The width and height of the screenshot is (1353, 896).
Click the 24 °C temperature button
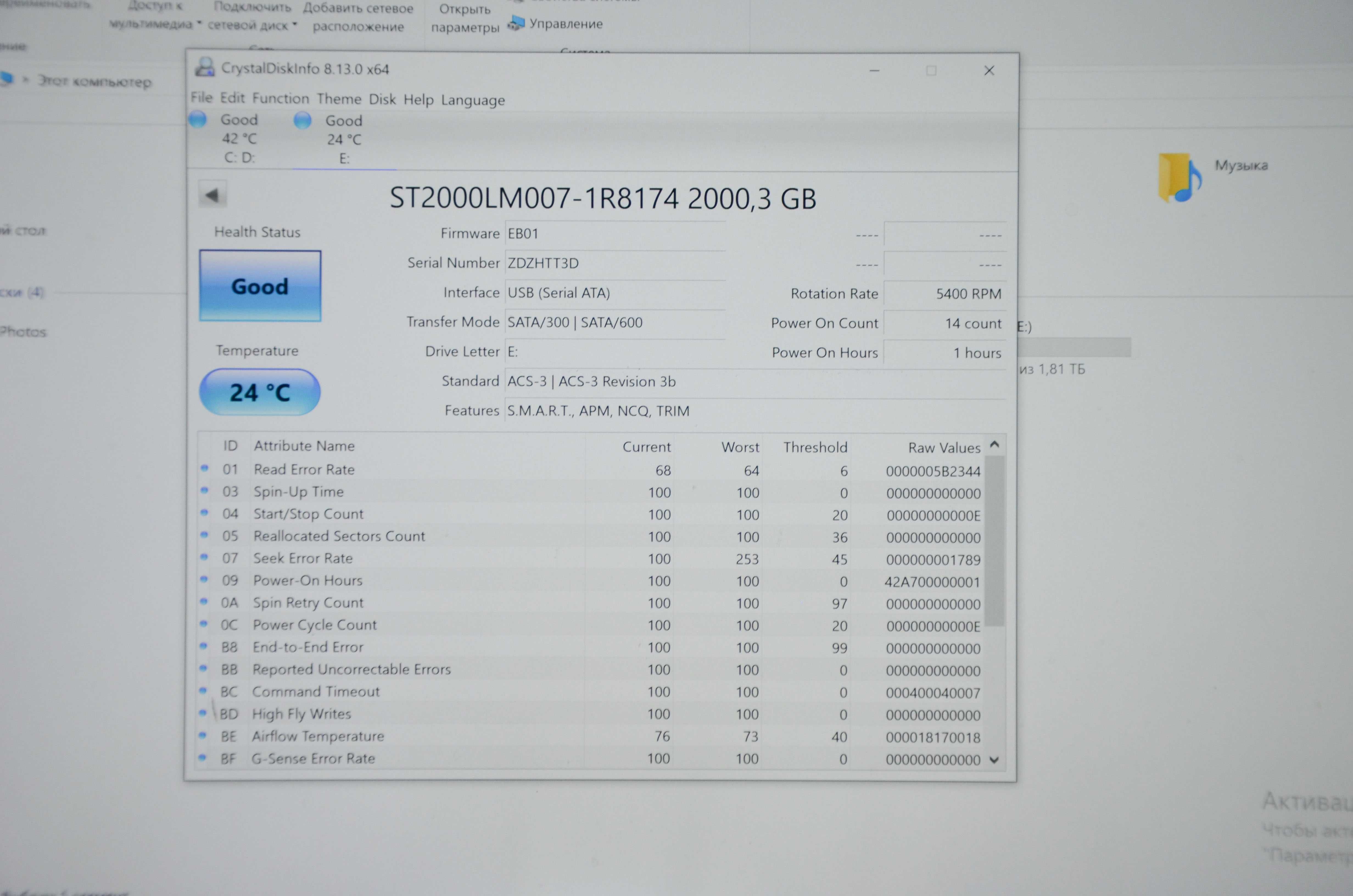[260, 393]
